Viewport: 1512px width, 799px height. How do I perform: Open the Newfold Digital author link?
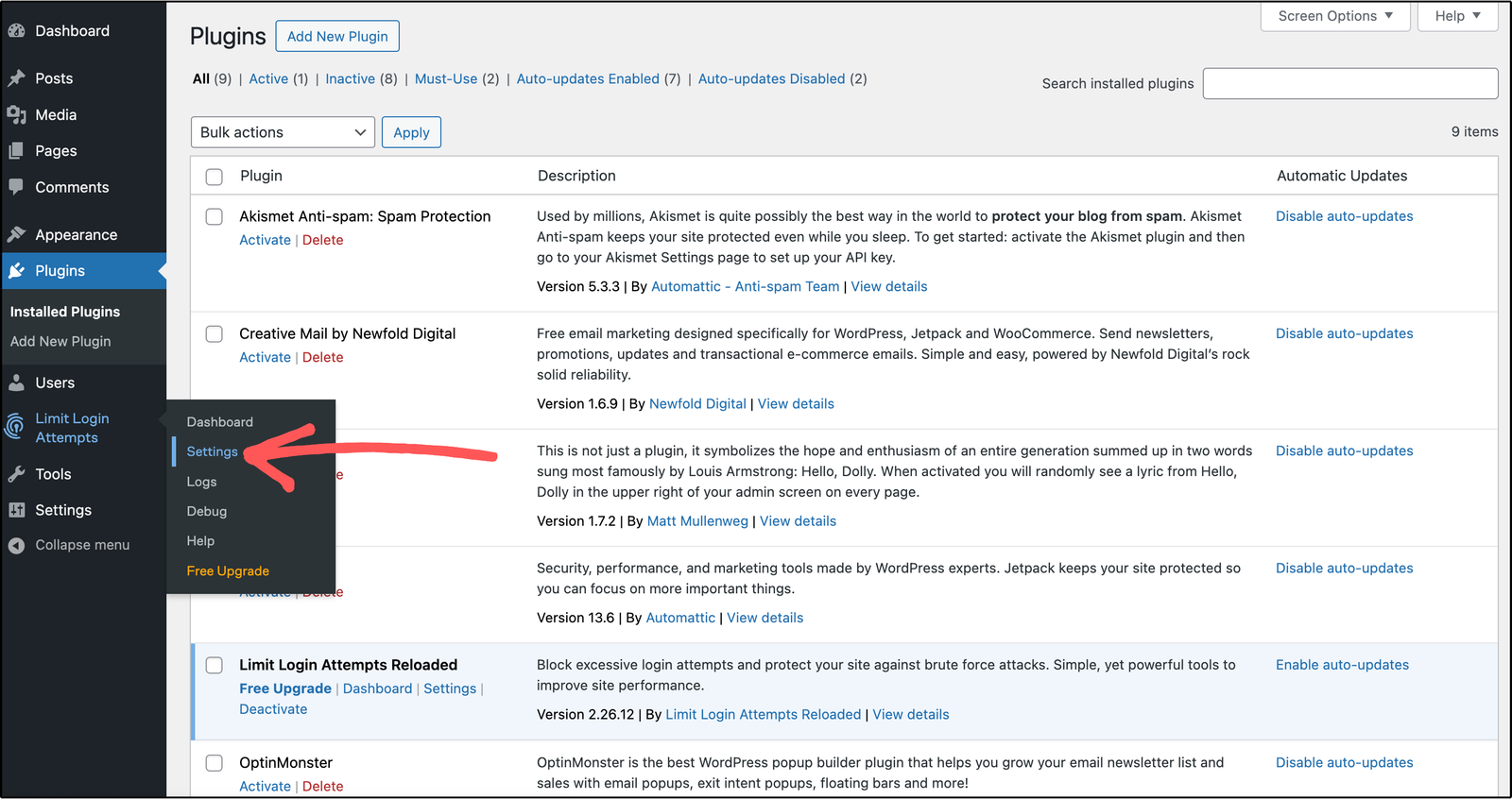[x=697, y=403]
